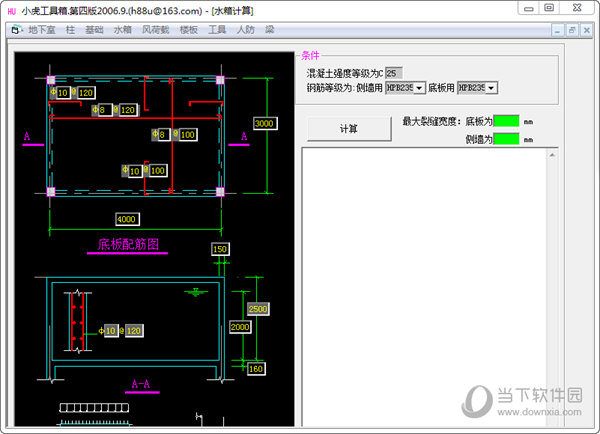
Task: Edit the 2000 water depth field
Action: click(x=240, y=327)
